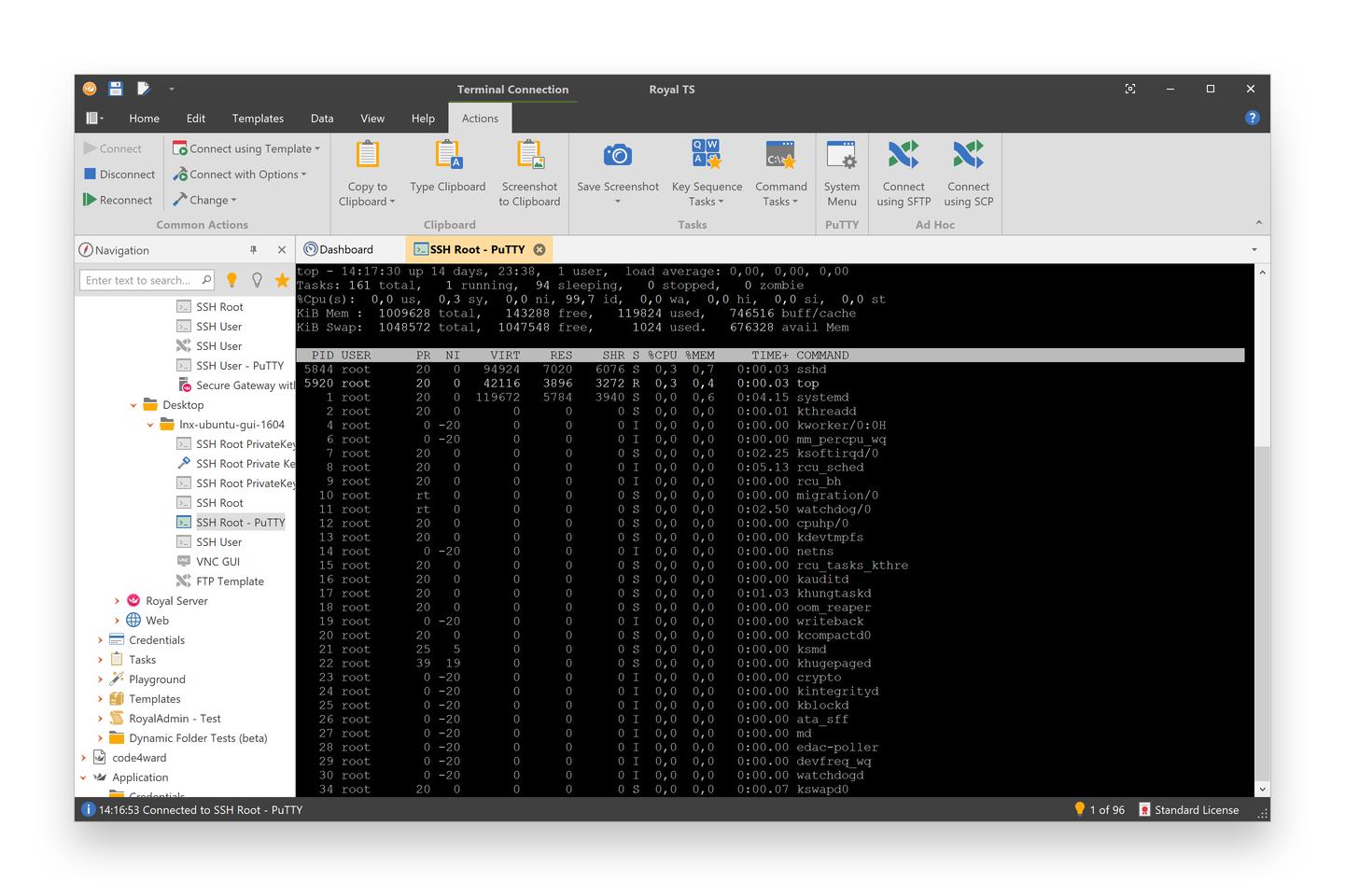The image size is (1345, 896).
Task: Expand the Royal Server node
Action: [116, 600]
